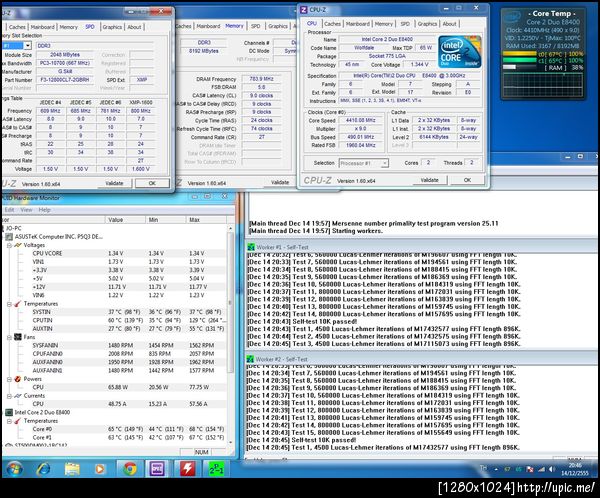Click the Currents icon in Hardware Monitor

click(x=18, y=395)
